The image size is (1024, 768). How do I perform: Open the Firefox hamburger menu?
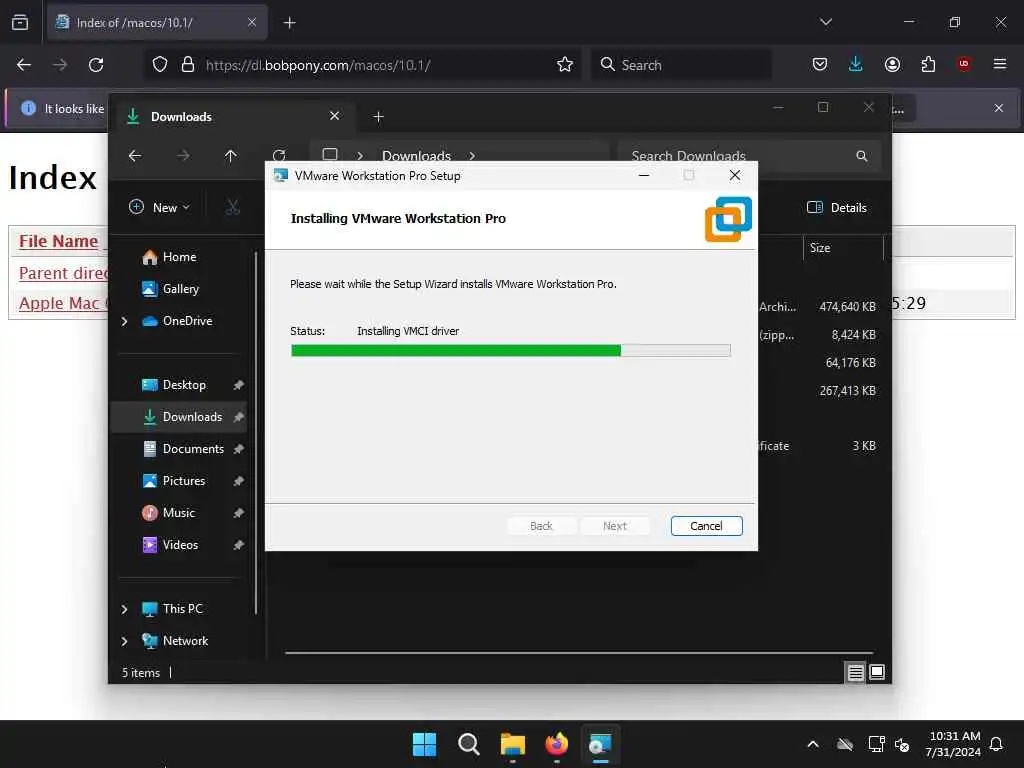[1000, 64]
